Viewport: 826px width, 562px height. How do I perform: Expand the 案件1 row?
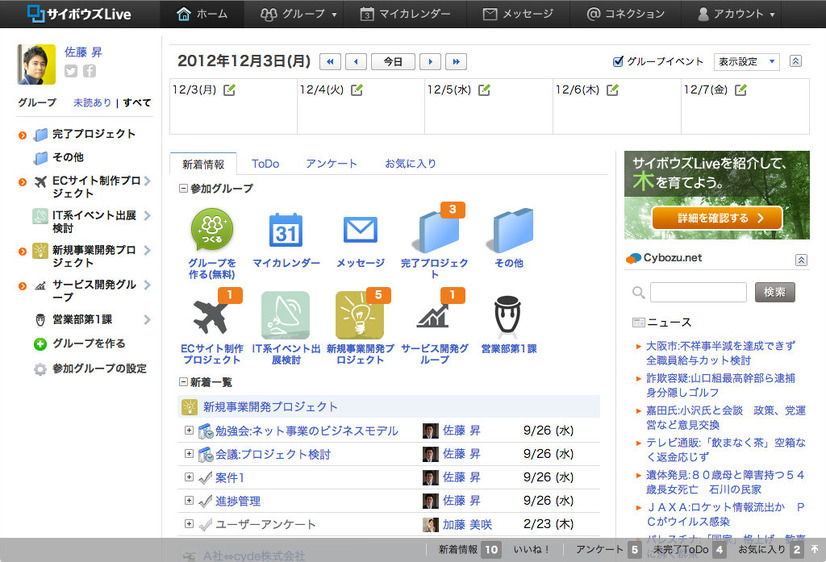(189, 477)
